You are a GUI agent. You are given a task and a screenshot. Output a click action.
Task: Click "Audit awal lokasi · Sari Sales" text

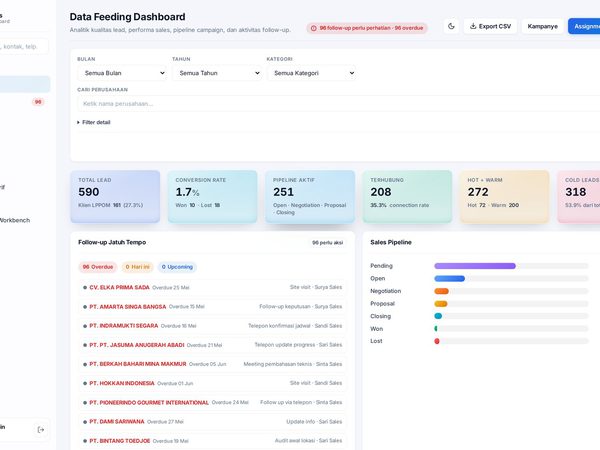point(308,440)
